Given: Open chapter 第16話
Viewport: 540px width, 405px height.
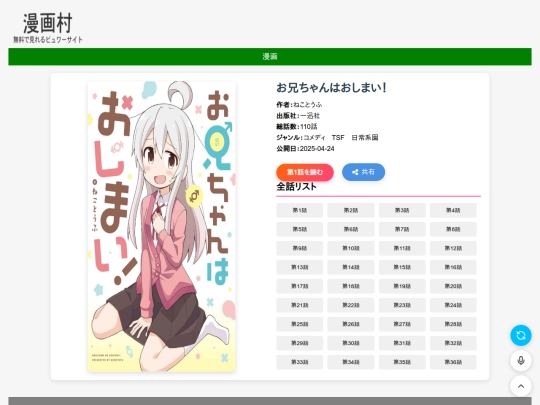Looking at the screenshot, I should click(x=453, y=267).
